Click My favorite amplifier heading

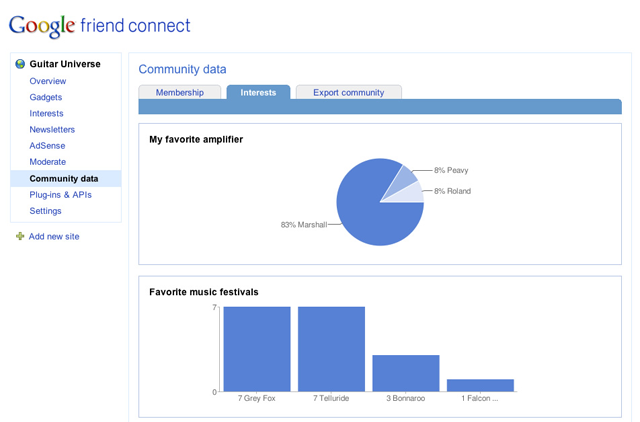point(196,140)
